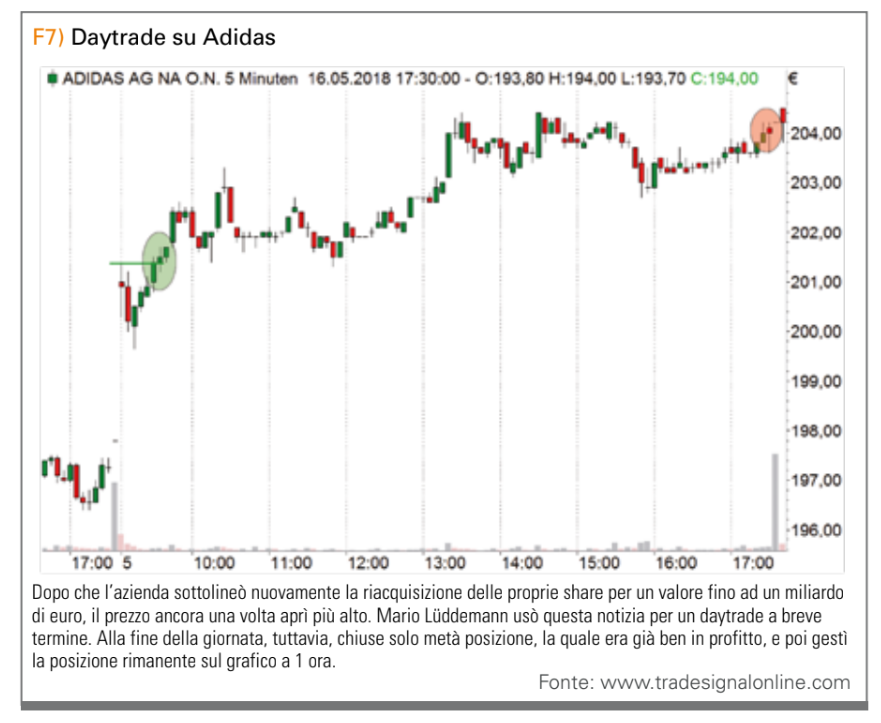Click the 196,00 price axis label

[x=818, y=530]
